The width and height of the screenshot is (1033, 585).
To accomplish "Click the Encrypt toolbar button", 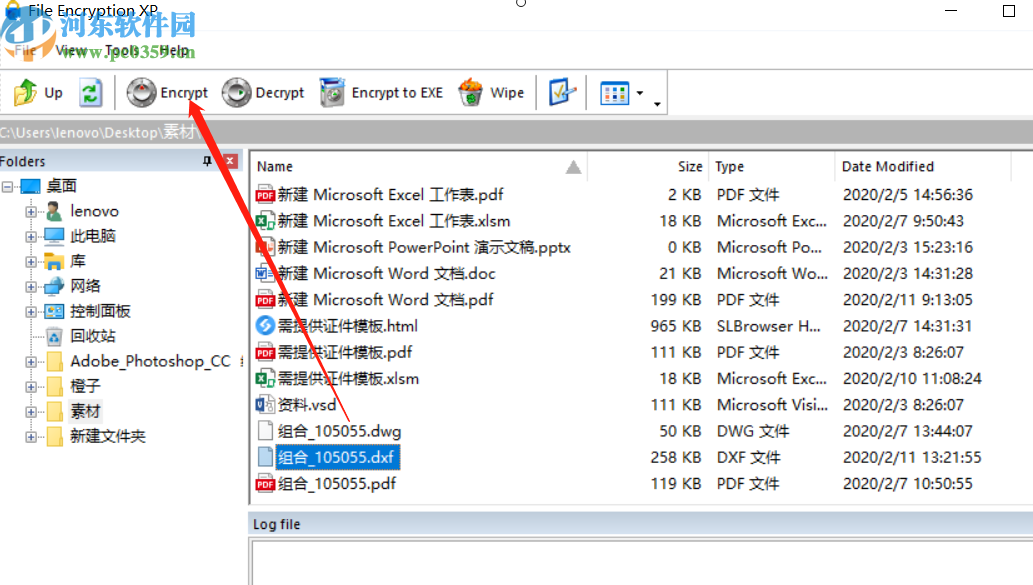I will [167, 92].
